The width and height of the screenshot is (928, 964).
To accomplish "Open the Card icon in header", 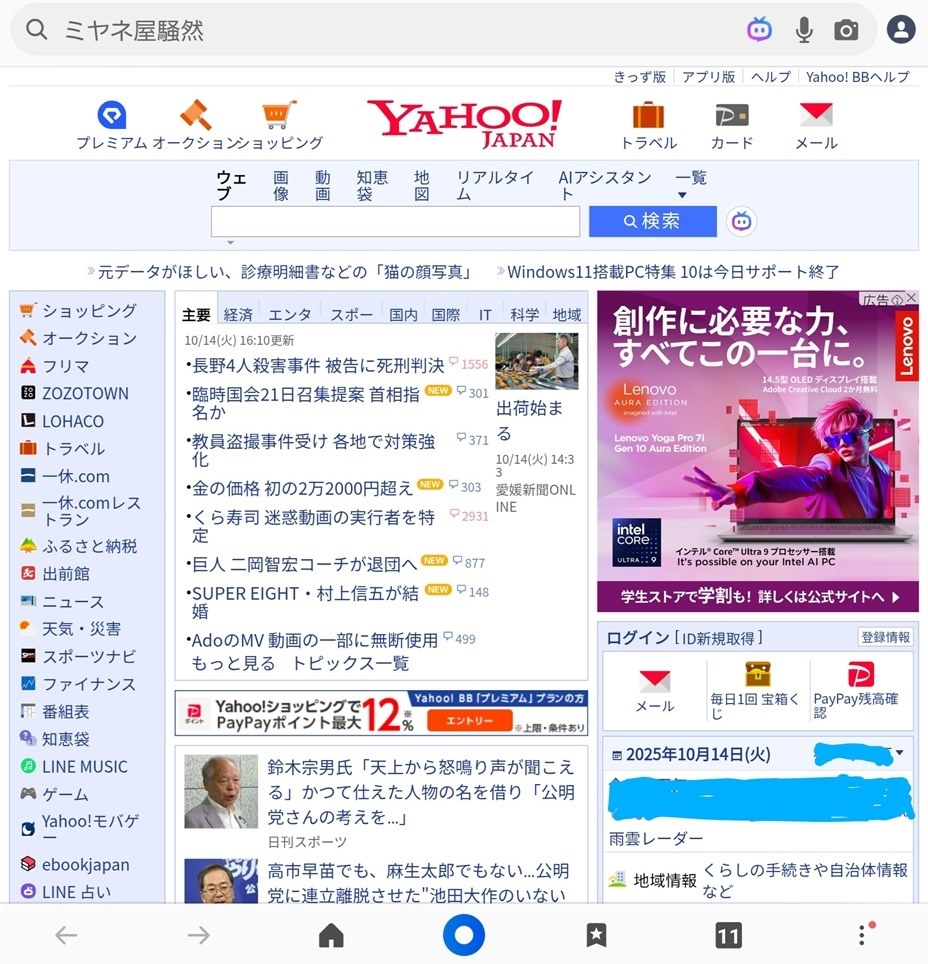I will [x=732, y=115].
